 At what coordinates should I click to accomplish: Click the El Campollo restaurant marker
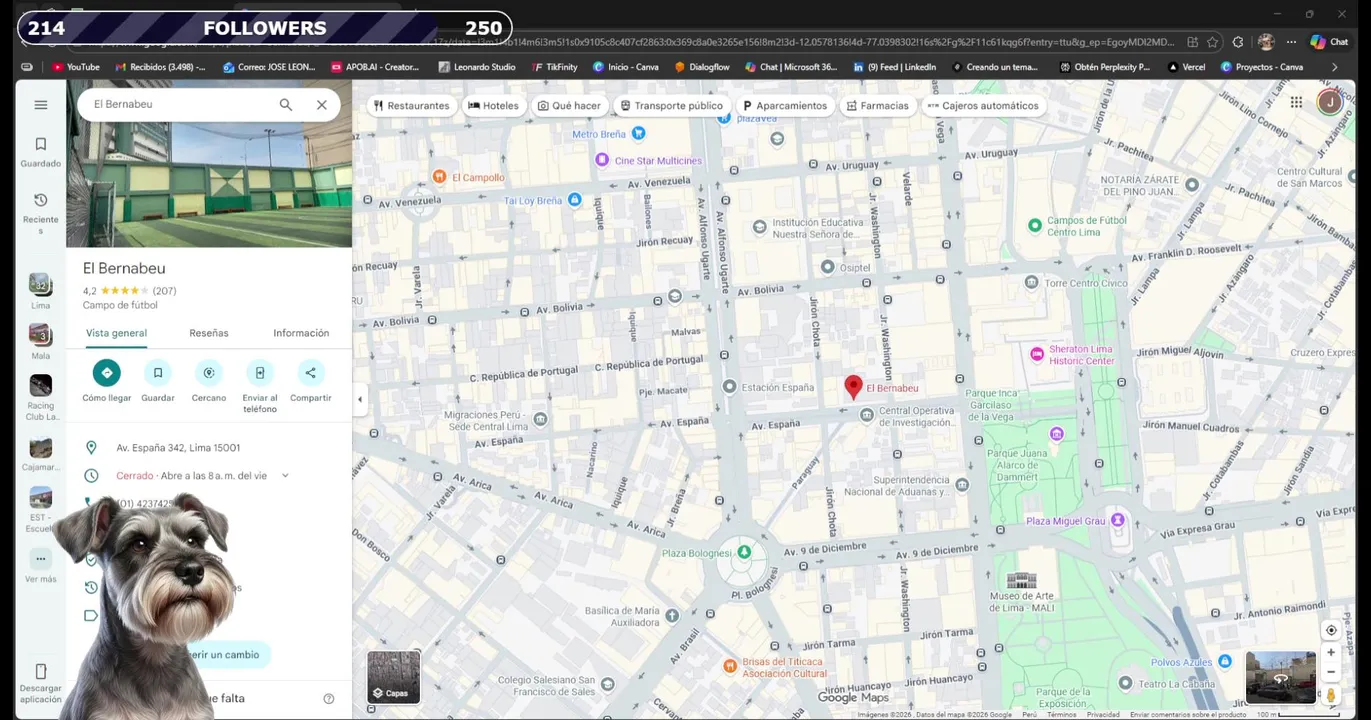pos(439,177)
